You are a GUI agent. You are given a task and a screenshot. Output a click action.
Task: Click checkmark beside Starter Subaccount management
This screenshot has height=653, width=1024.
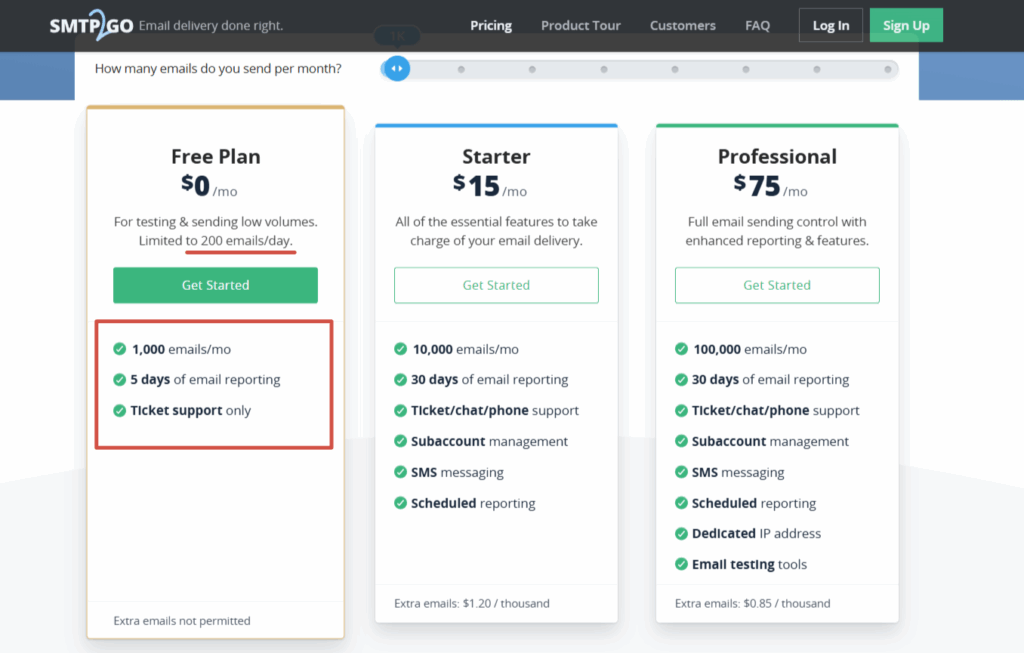[x=400, y=441]
